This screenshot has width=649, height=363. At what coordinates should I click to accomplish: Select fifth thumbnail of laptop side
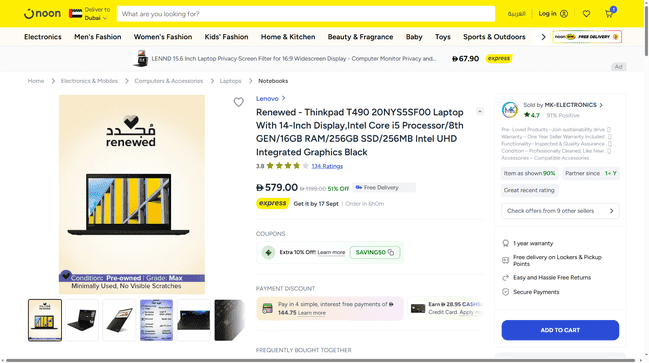point(194,320)
